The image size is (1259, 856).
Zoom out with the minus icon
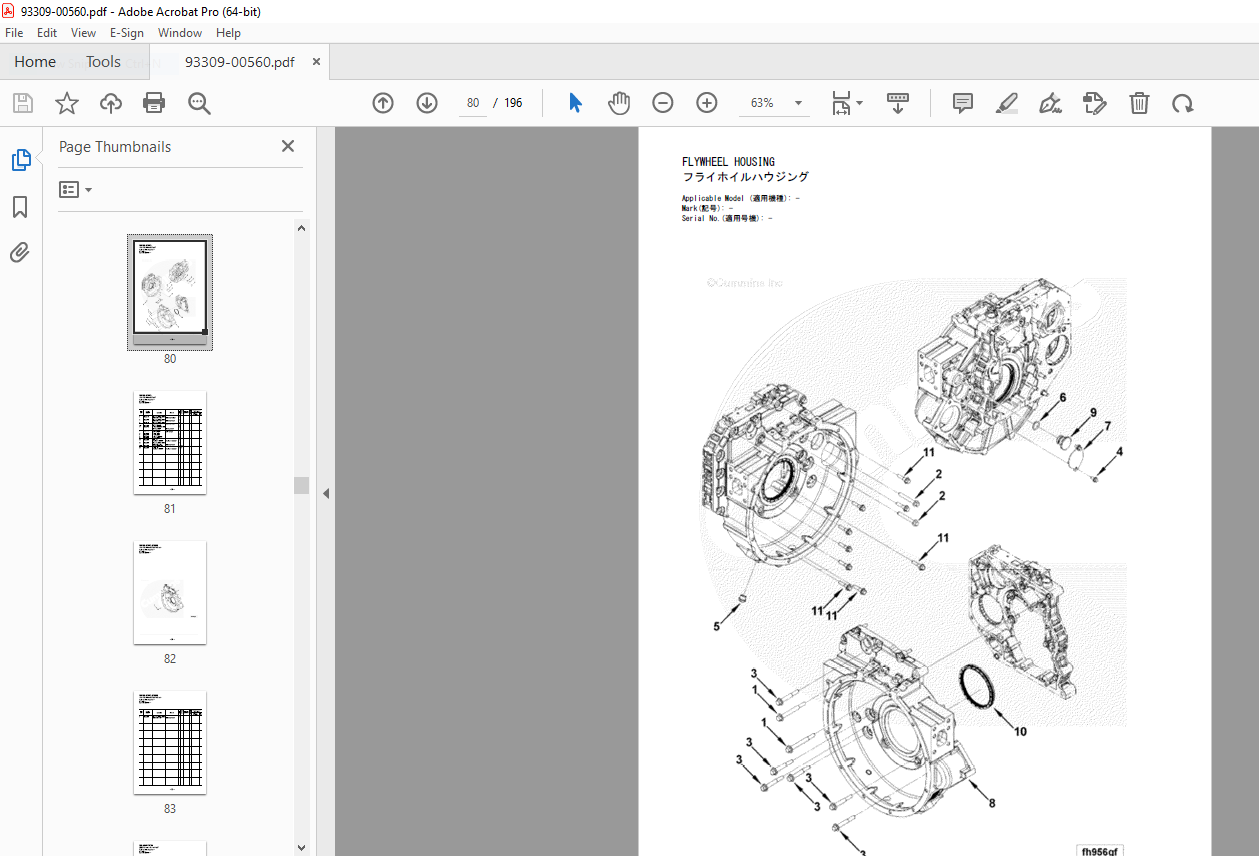[663, 103]
